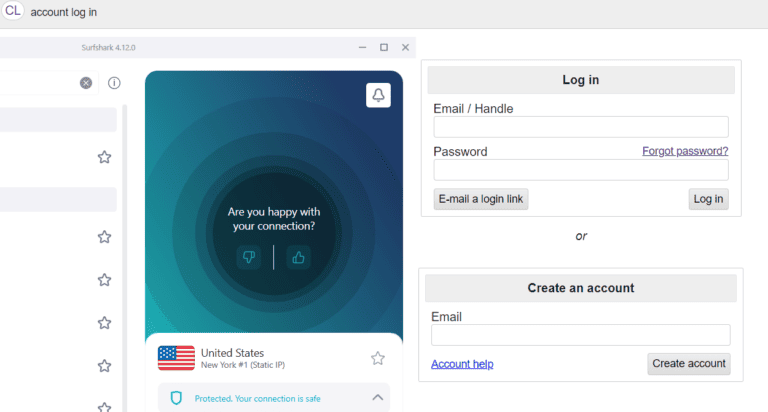The height and width of the screenshot is (412, 768).
Task: Click the CL avatar icon
Action: pyautogui.click(x=13, y=11)
